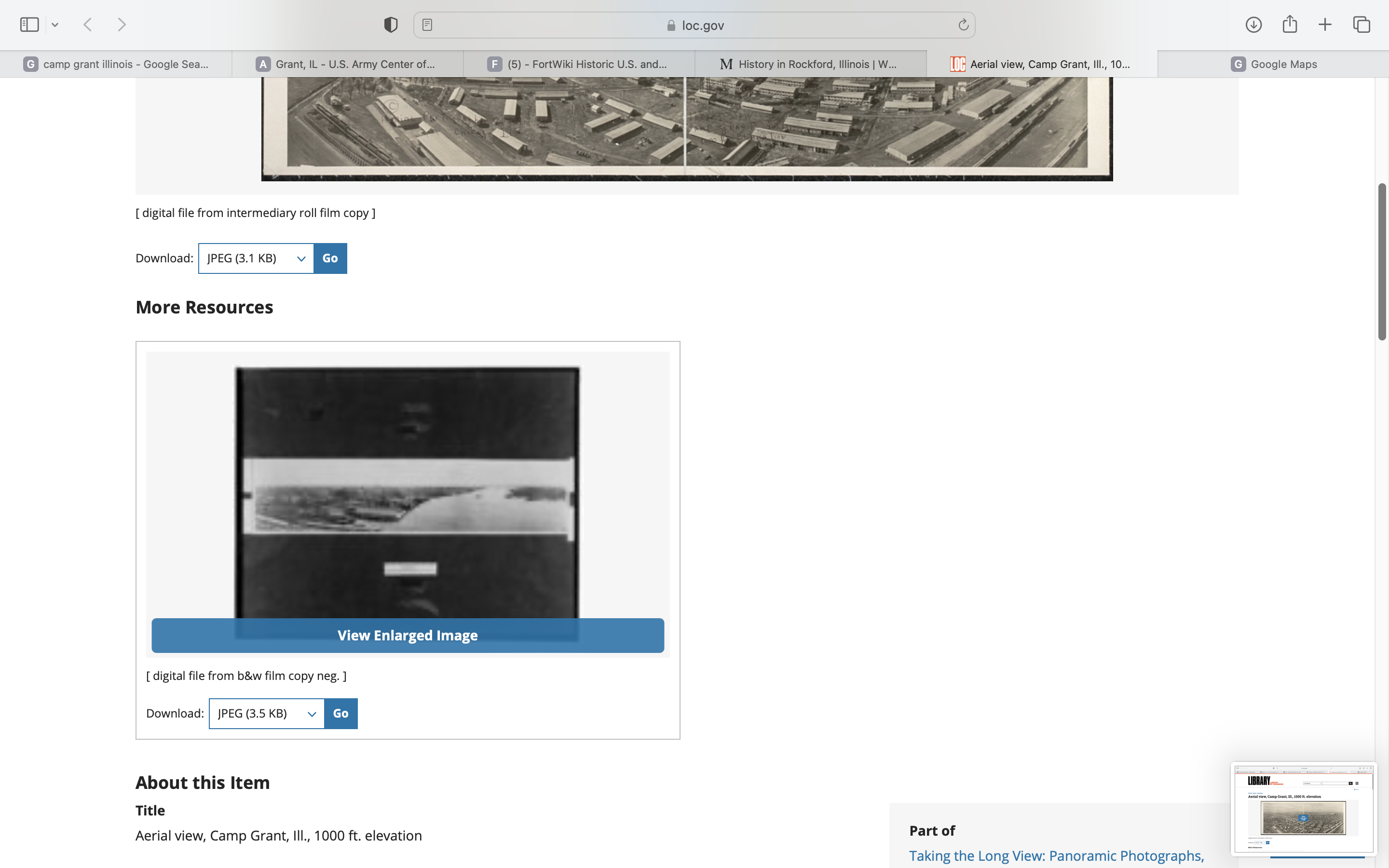1389x868 pixels.
Task: Open the tab group chevron next to sidebar
Action: [55, 25]
